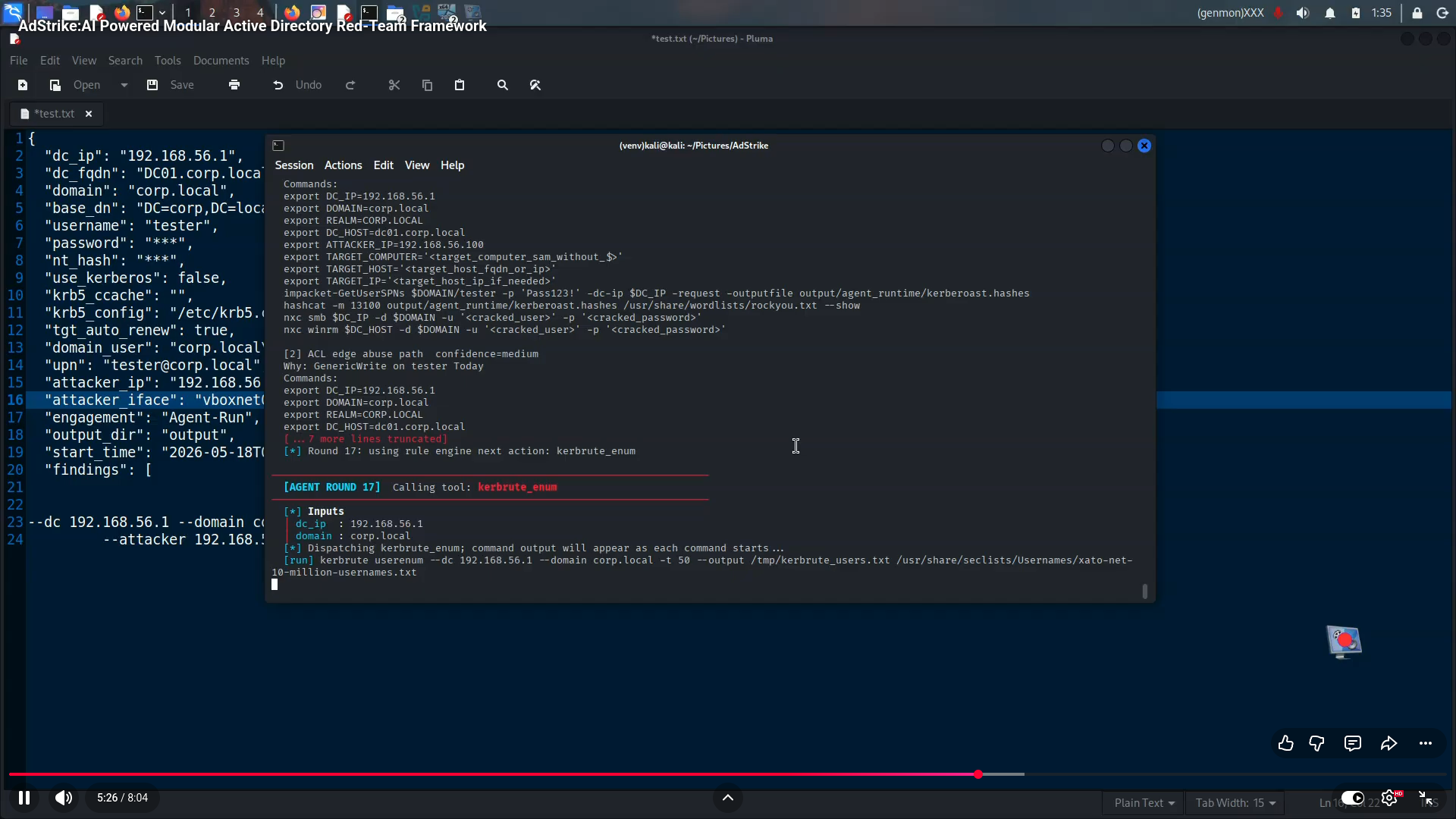Switch to workspace 2
The height and width of the screenshot is (819, 1456).
(x=212, y=12)
